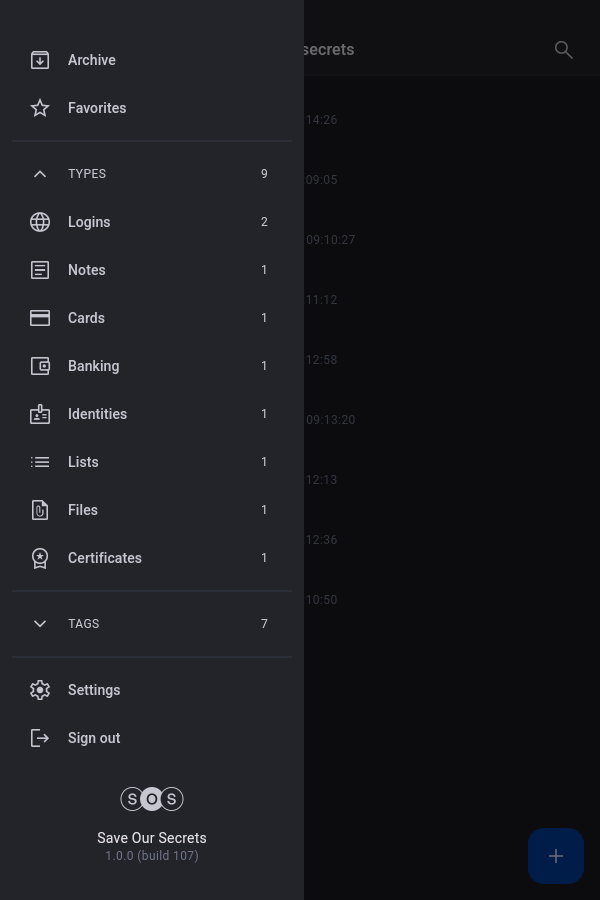Collapse the TYPES section chevron
The image size is (600, 900).
pos(40,174)
